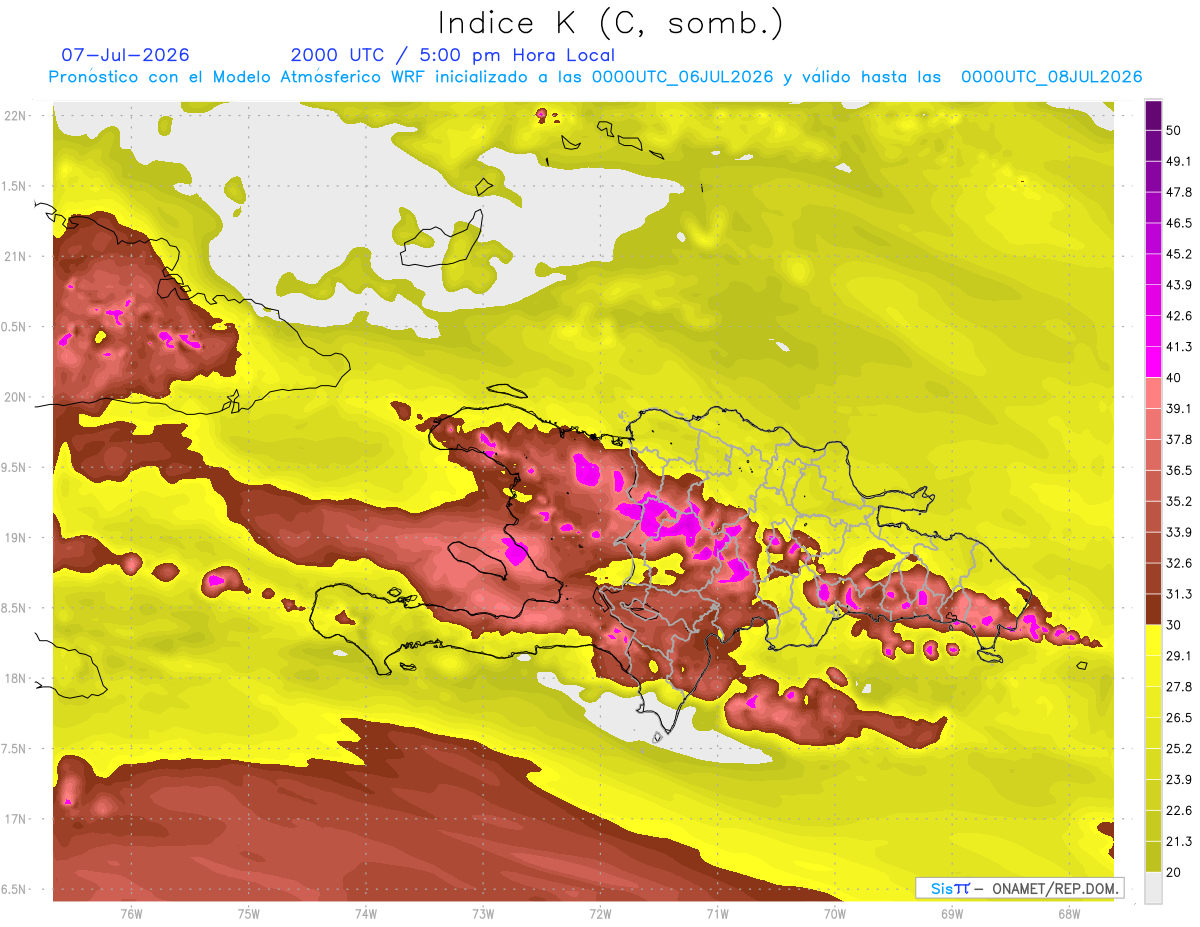Click the colorbar value '21.3'
The image size is (1200, 927).
[x=1179, y=842]
